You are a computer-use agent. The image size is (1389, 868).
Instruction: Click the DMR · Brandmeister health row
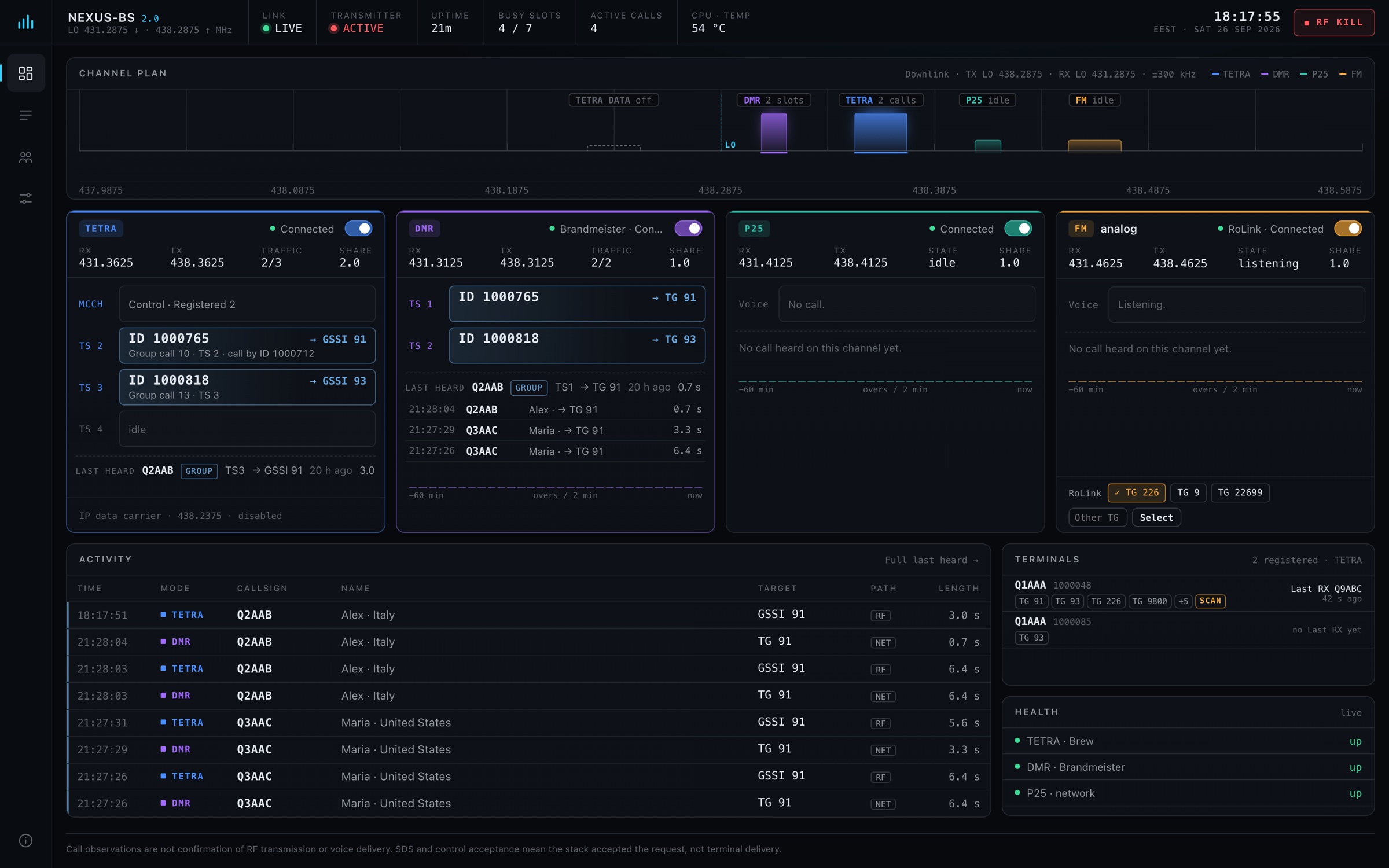coord(1188,767)
